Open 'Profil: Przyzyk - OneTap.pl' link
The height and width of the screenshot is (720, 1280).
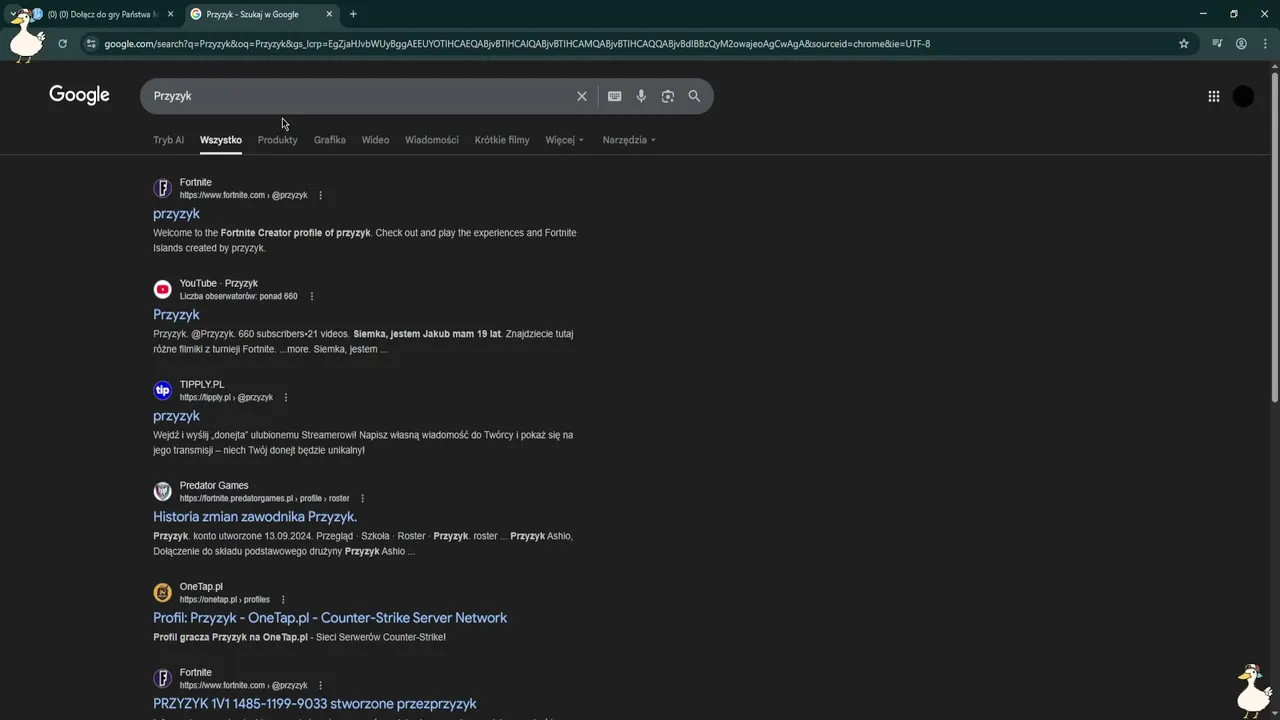click(330, 618)
